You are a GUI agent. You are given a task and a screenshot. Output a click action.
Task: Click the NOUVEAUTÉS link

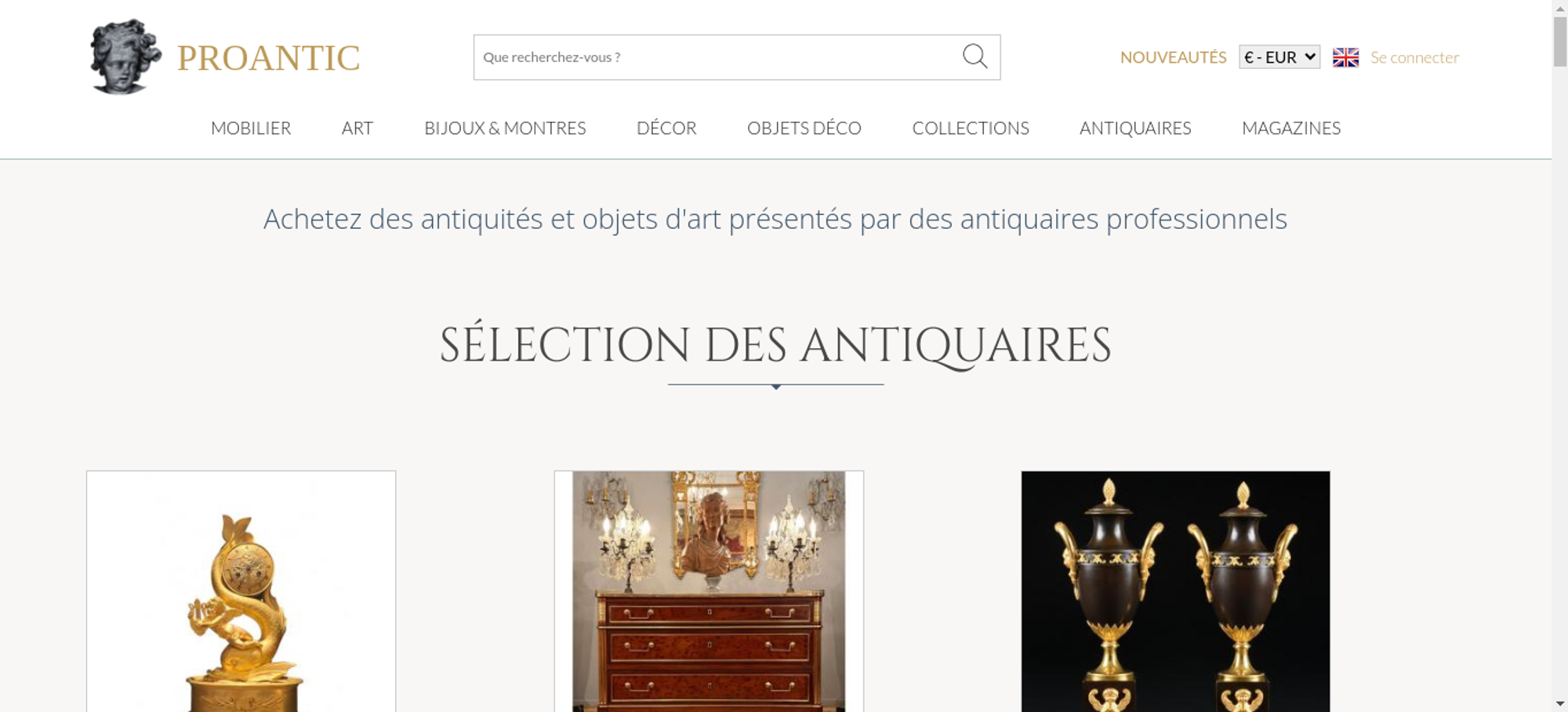[1173, 57]
